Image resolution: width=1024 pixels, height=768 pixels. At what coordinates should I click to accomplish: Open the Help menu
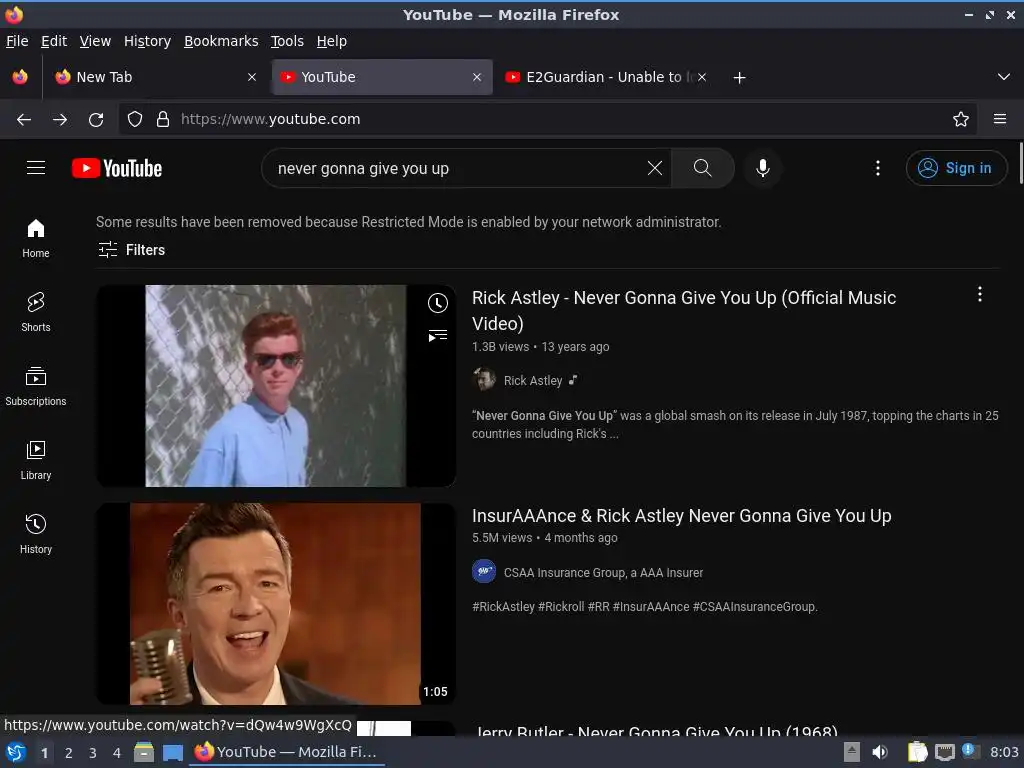332,41
